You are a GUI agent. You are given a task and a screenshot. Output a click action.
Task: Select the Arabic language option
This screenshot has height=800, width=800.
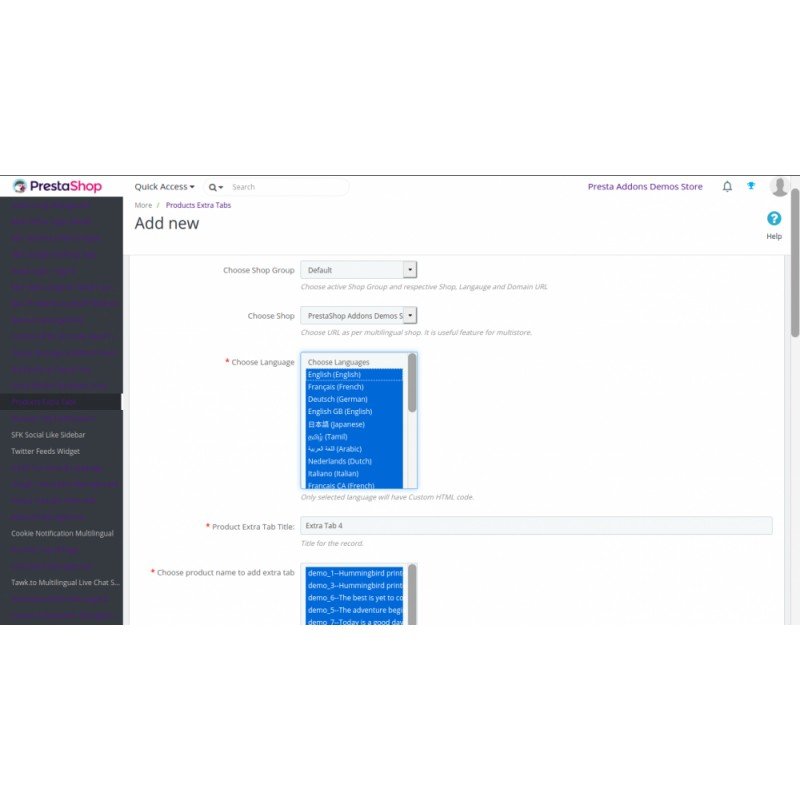pos(354,448)
